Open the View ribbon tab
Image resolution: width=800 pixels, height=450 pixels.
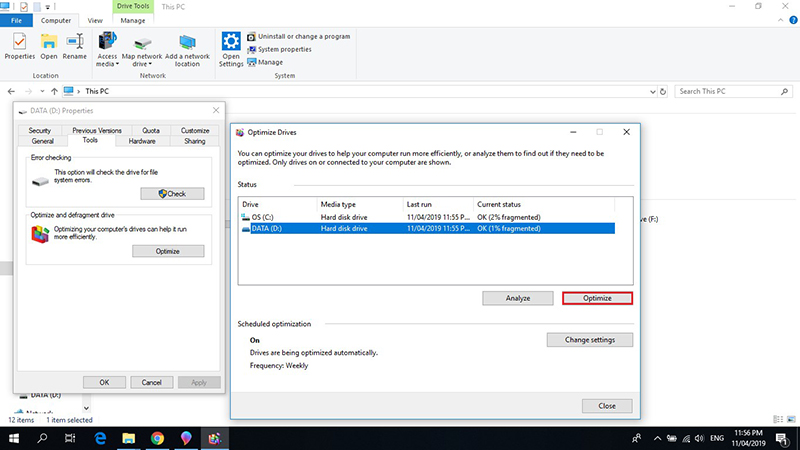point(95,20)
